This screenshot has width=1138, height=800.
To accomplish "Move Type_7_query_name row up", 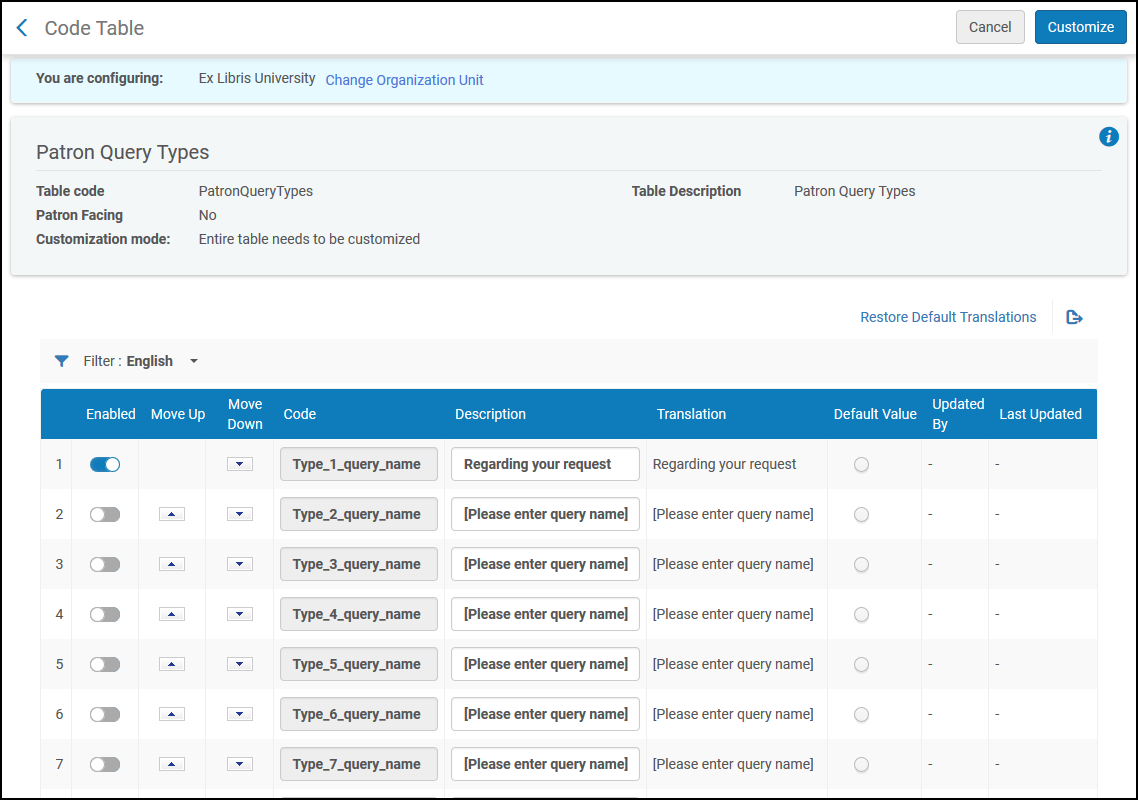I will click(x=172, y=764).
